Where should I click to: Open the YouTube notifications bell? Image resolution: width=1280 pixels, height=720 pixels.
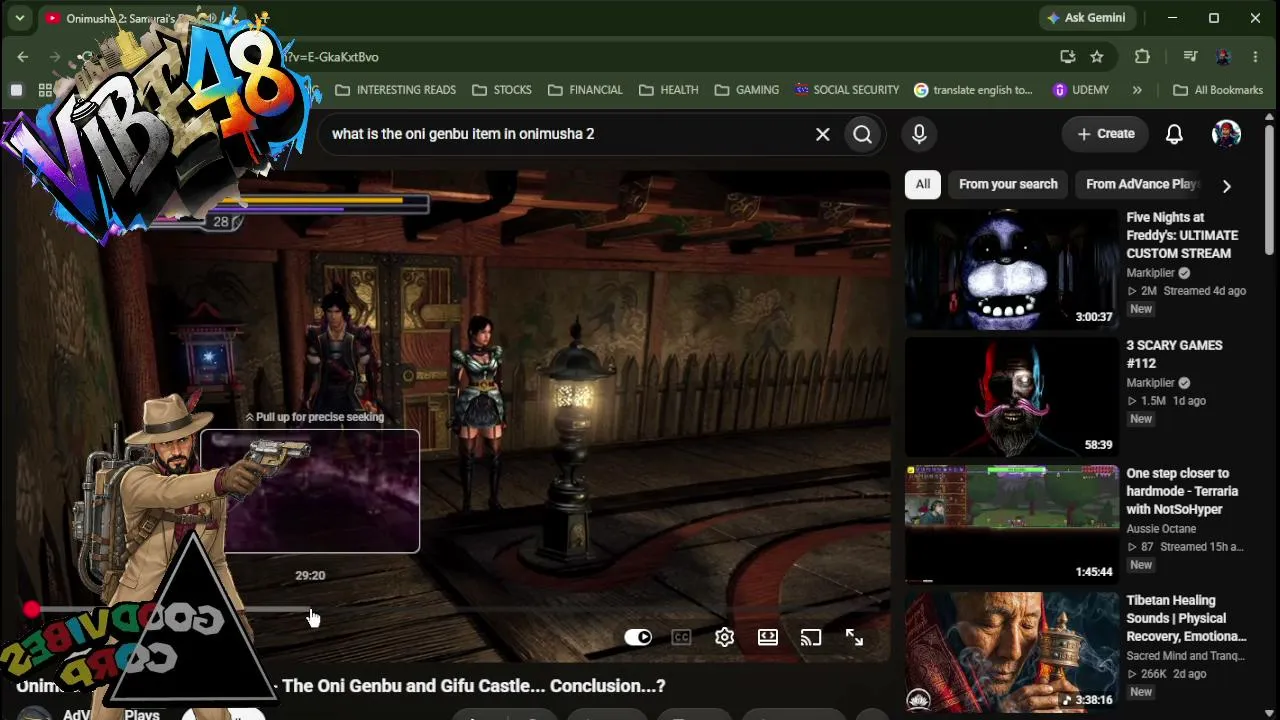click(x=1175, y=134)
